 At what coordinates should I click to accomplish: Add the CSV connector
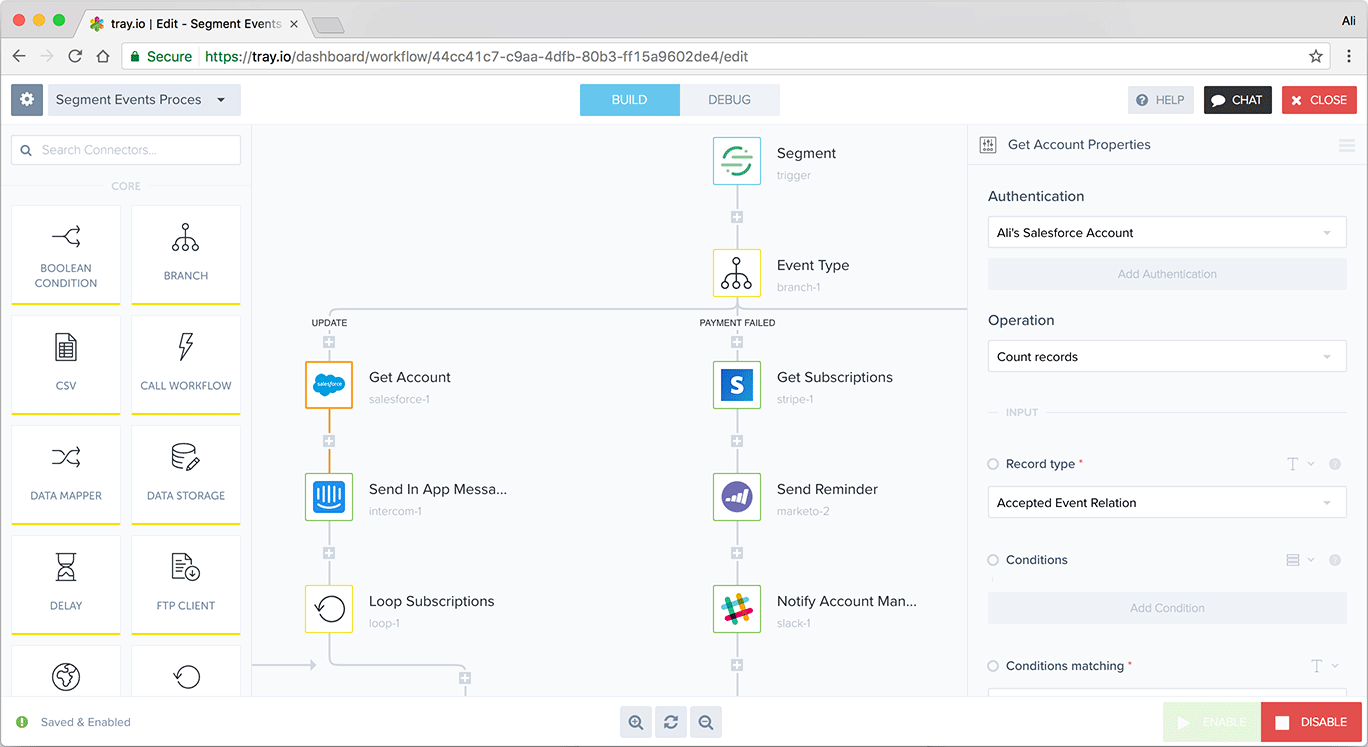[x=66, y=365]
